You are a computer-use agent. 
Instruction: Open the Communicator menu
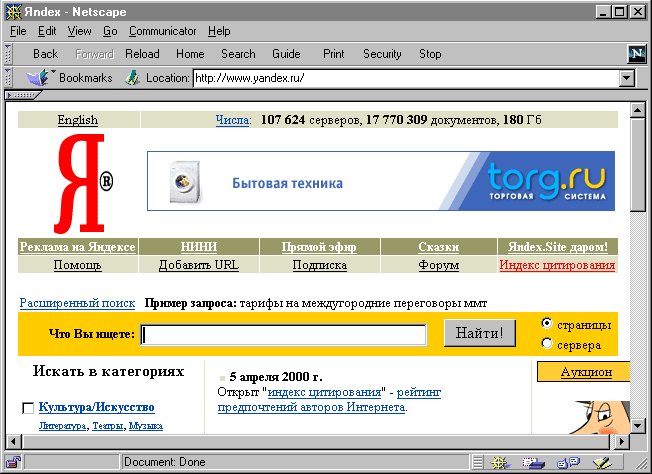pos(162,31)
